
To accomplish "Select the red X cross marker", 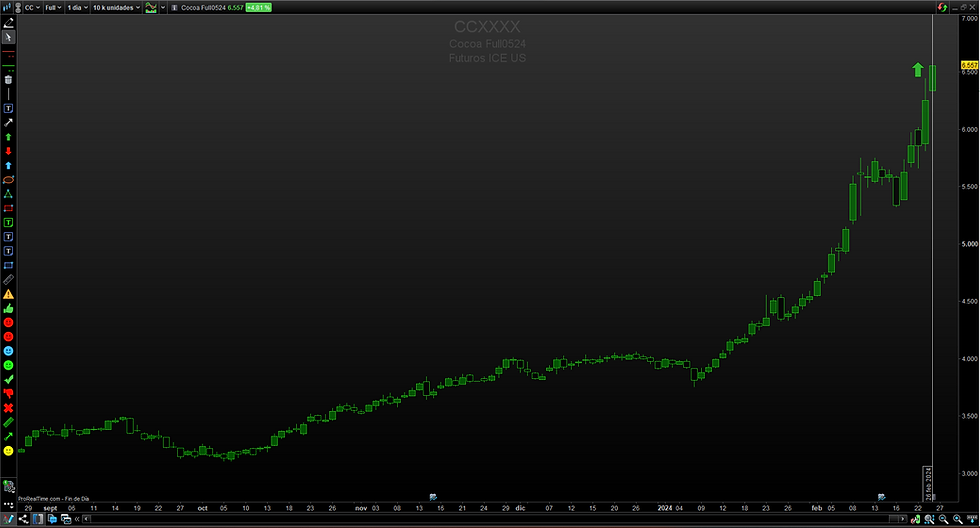I will tap(8, 408).
